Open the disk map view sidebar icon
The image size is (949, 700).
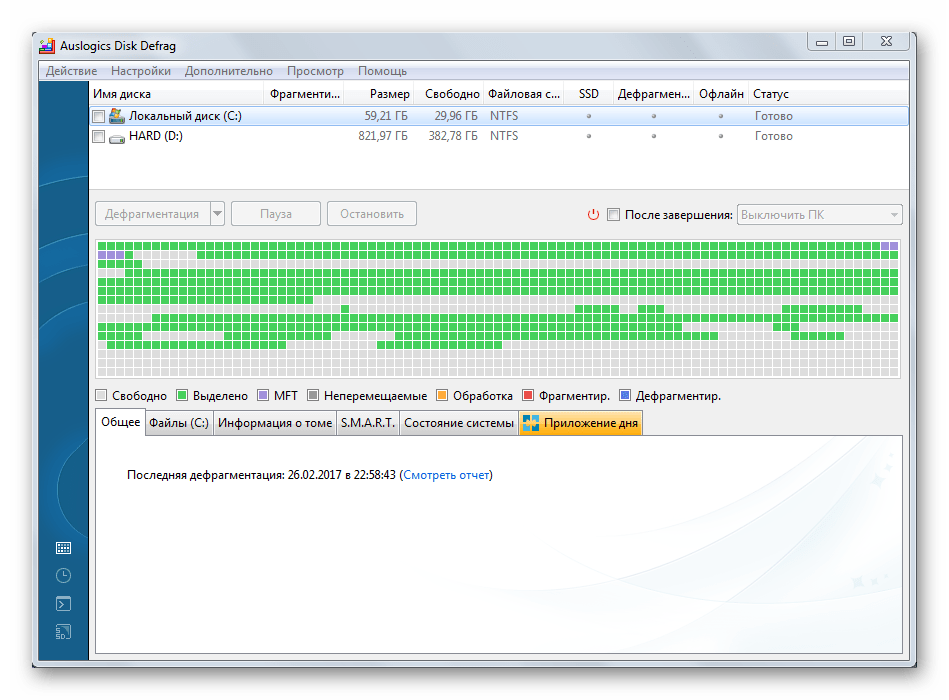pos(63,548)
